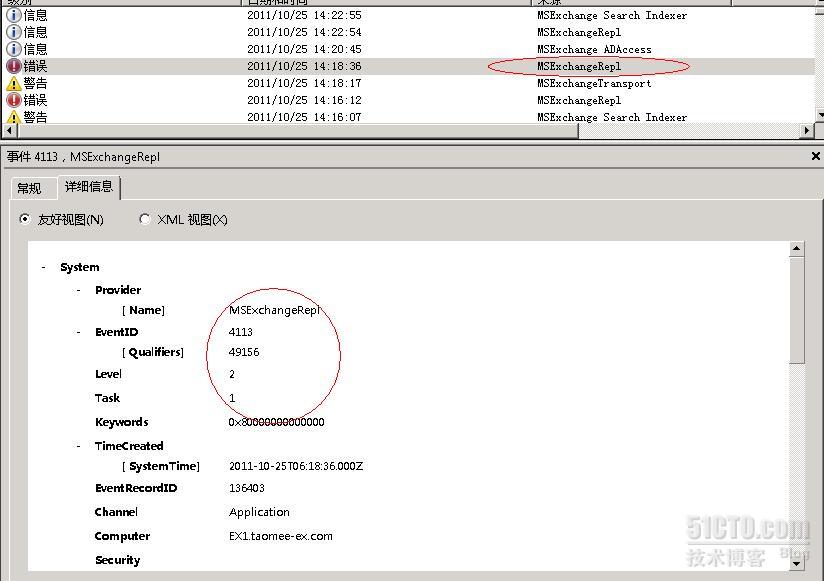This screenshot has width=824, height=581.
Task: Select date 2011/10/25 14:16:07 cell
Action: click(304, 117)
